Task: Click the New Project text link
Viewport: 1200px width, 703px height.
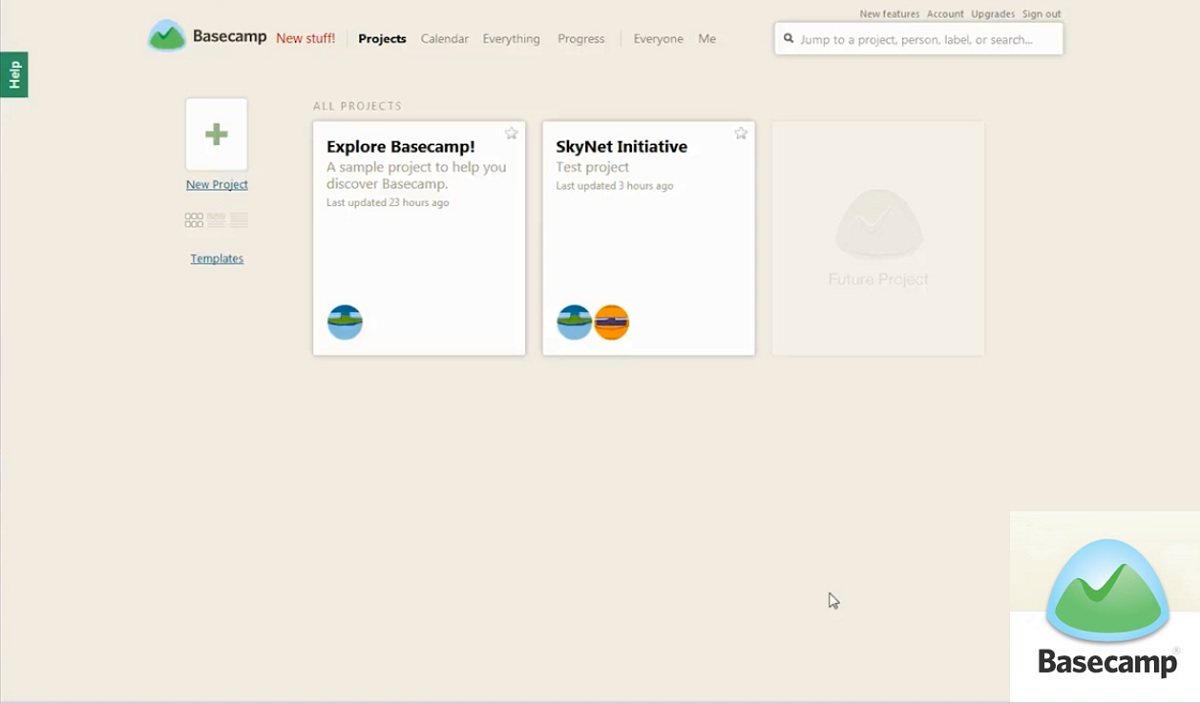Action: (x=217, y=184)
